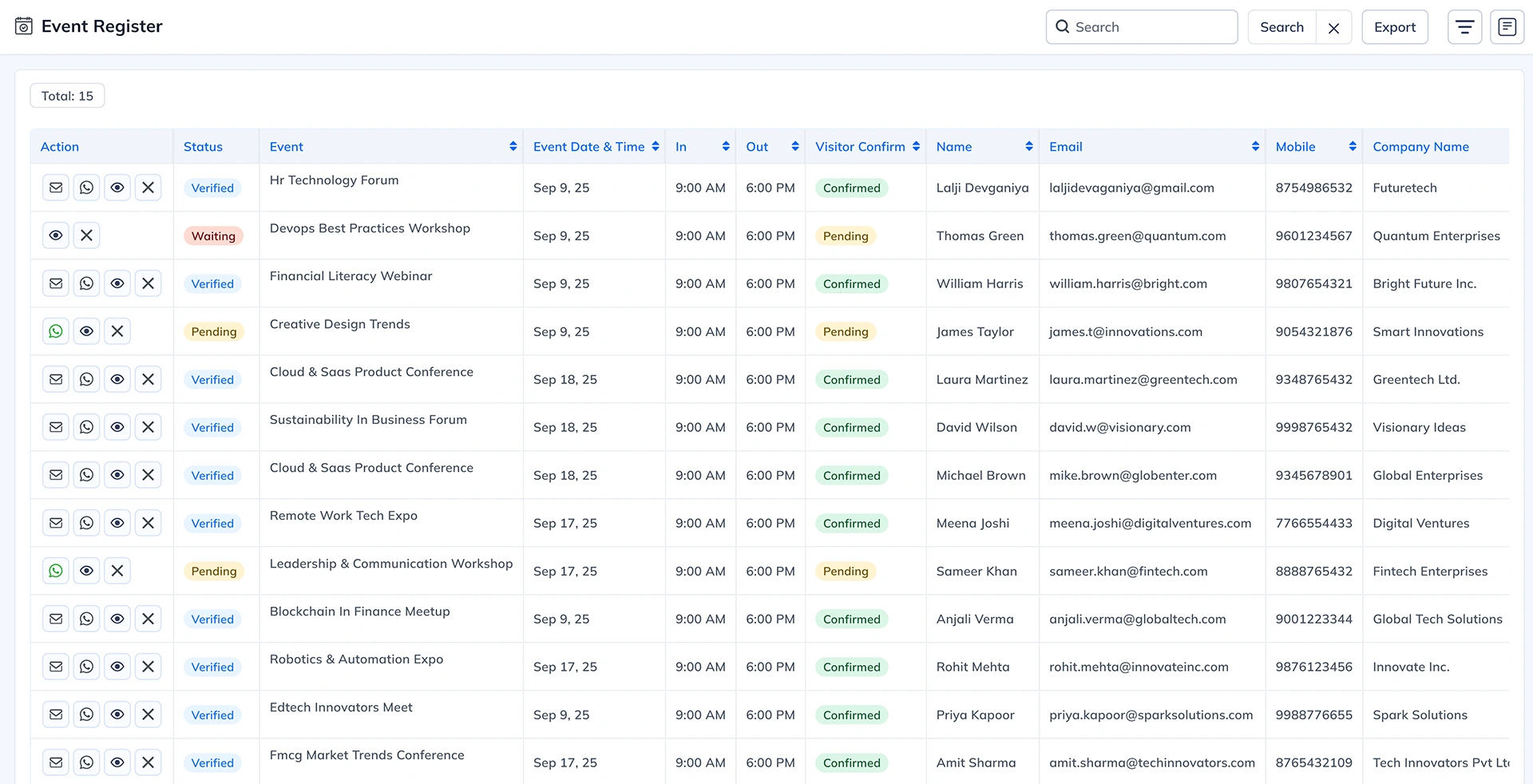Send email to Lalji Devganiya row
Image resolution: width=1533 pixels, height=784 pixels.
(x=56, y=188)
